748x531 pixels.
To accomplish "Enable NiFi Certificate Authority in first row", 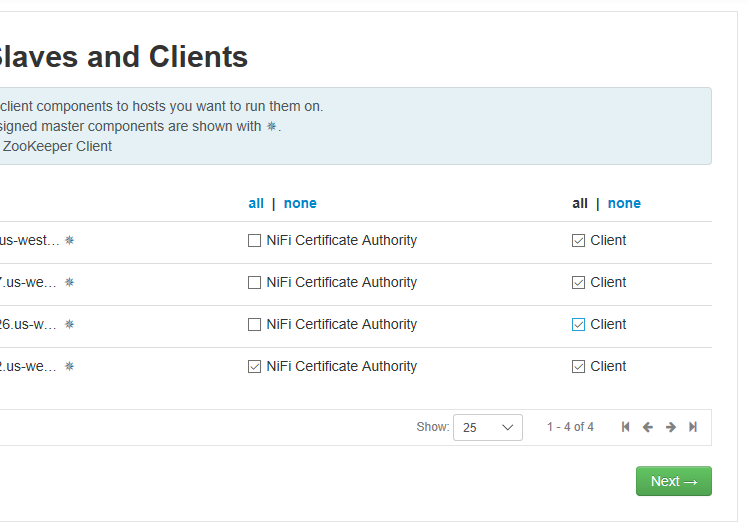I will coord(255,241).
